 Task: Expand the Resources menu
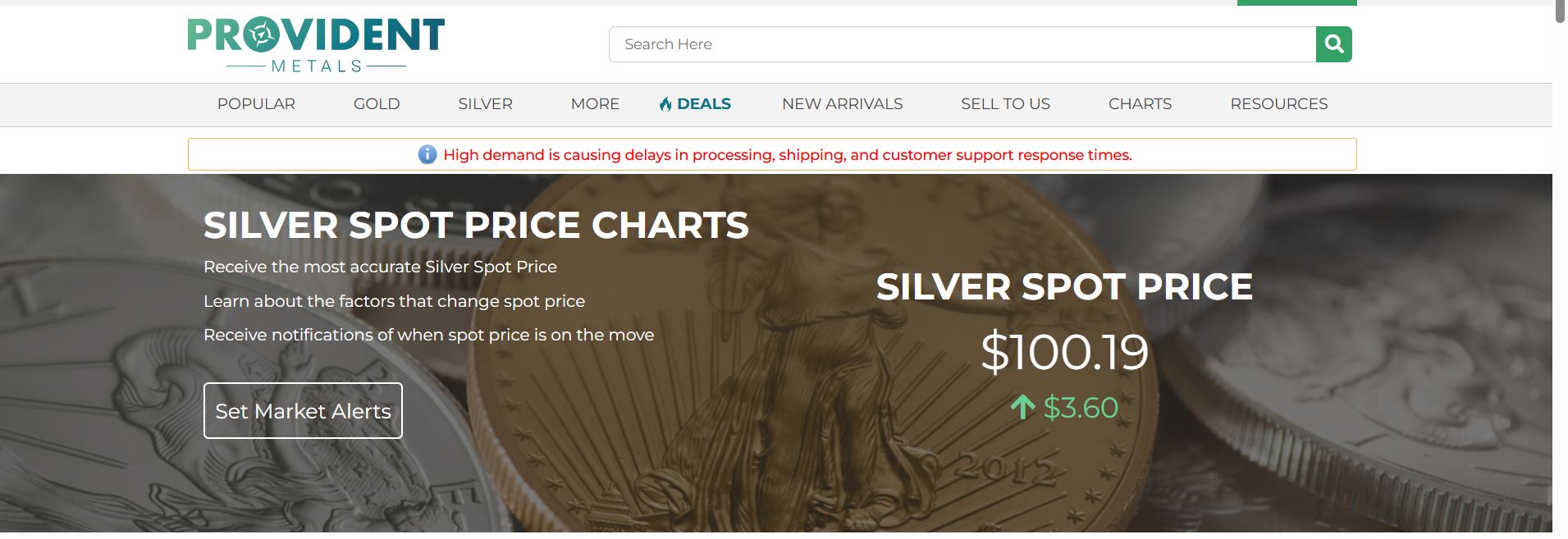(x=1278, y=104)
